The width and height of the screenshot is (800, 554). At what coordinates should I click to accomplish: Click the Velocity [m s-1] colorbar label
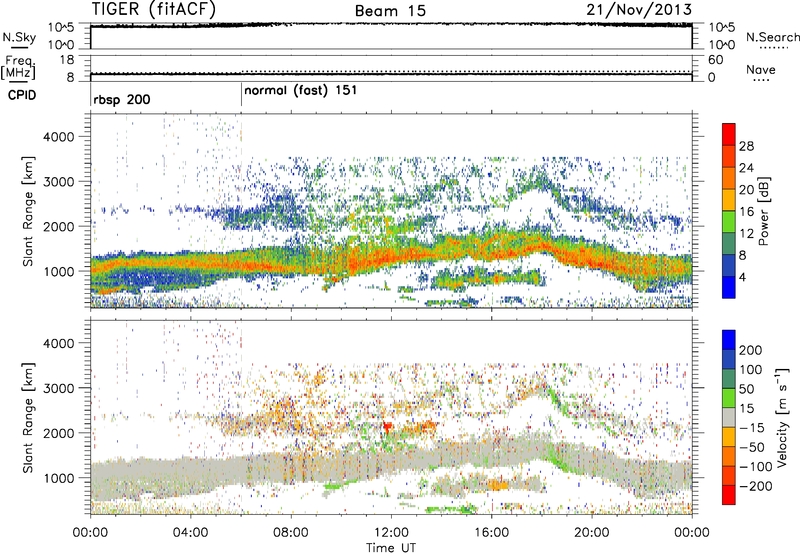pyautogui.click(x=782, y=417)
